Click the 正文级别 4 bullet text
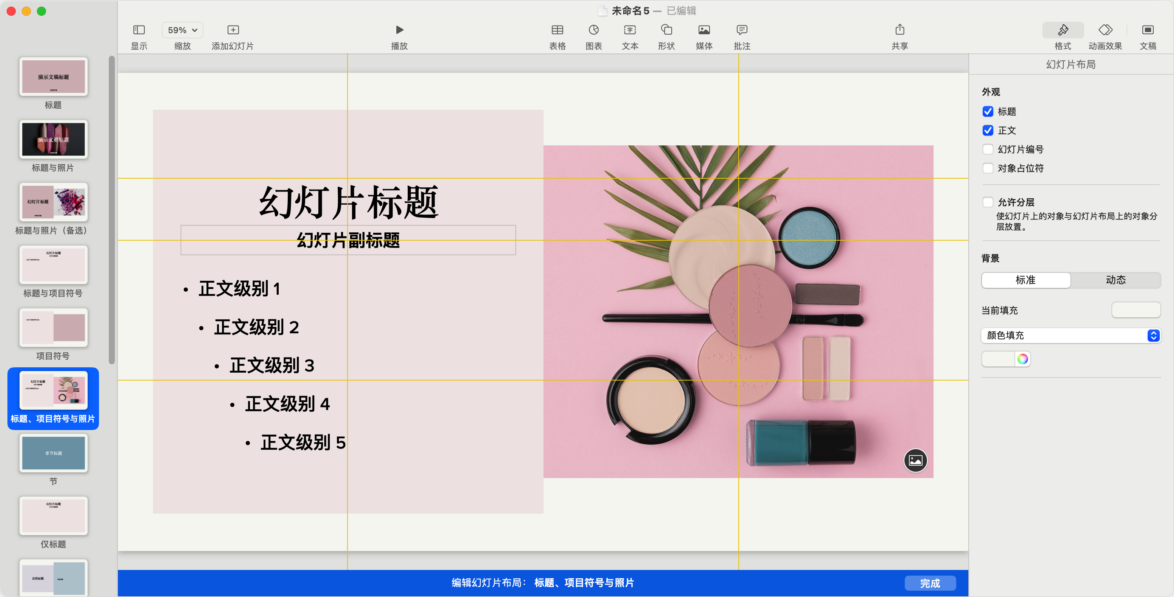1174x597 pixels. tap(288, 404)
